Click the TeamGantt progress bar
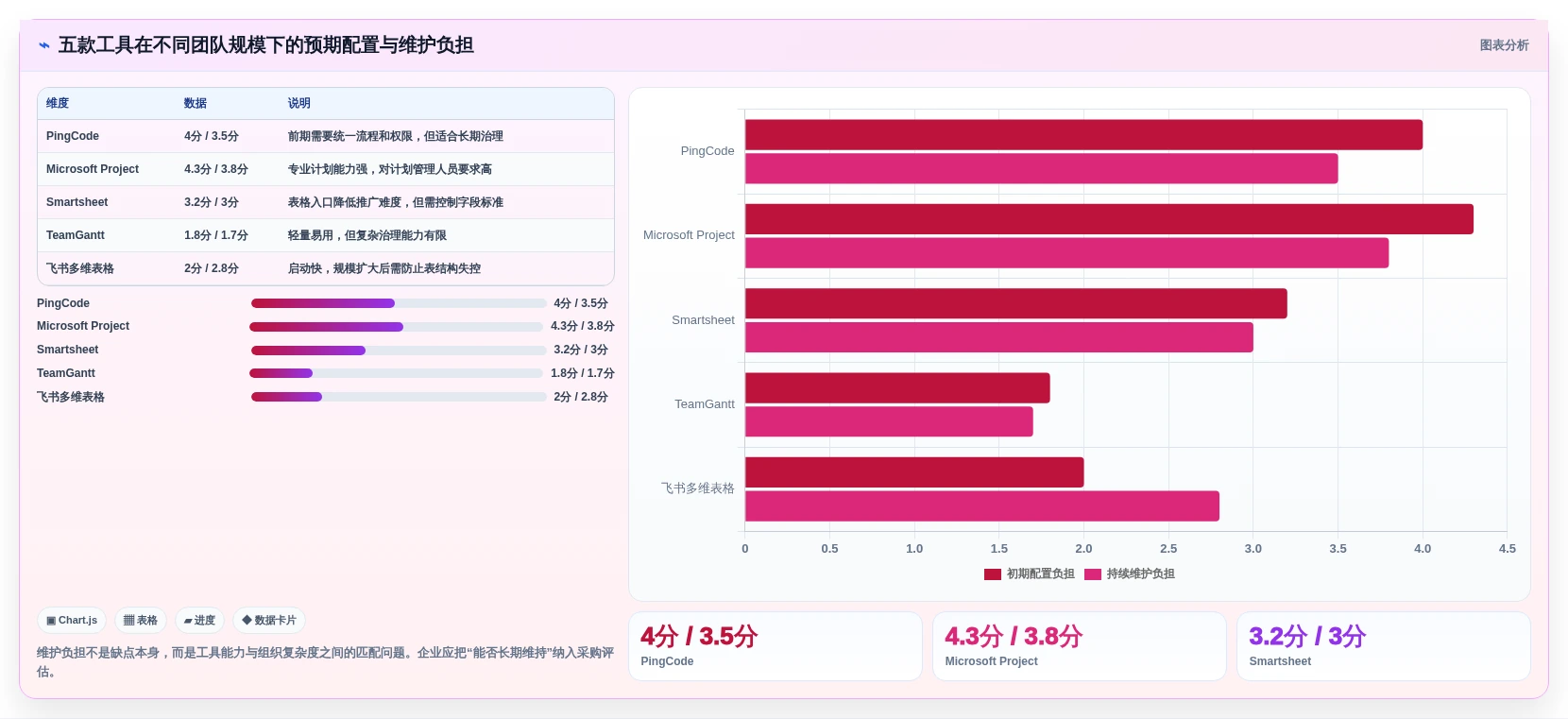Screen dimensions: 1568x719 coord(397,373)
